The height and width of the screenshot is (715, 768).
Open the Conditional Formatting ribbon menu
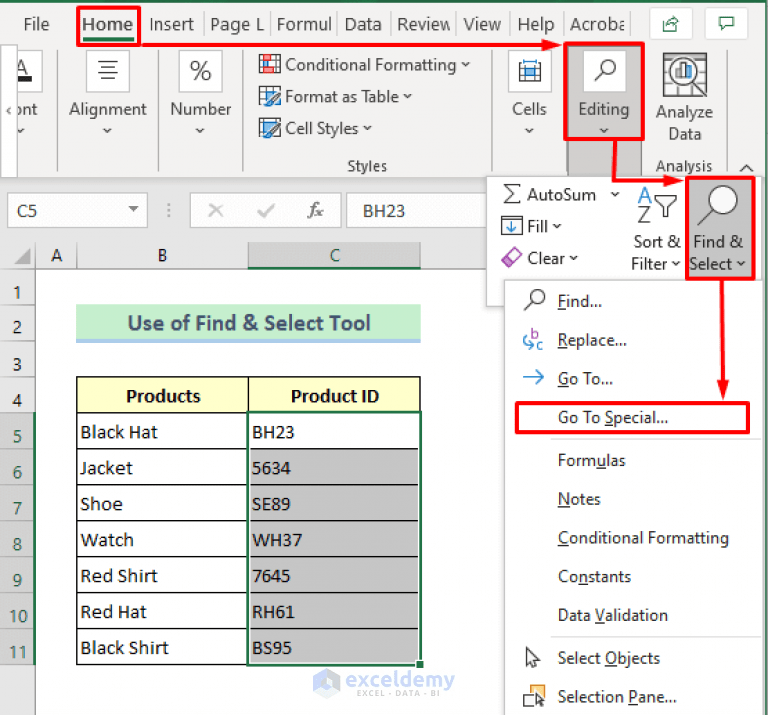tap(364, 65)
